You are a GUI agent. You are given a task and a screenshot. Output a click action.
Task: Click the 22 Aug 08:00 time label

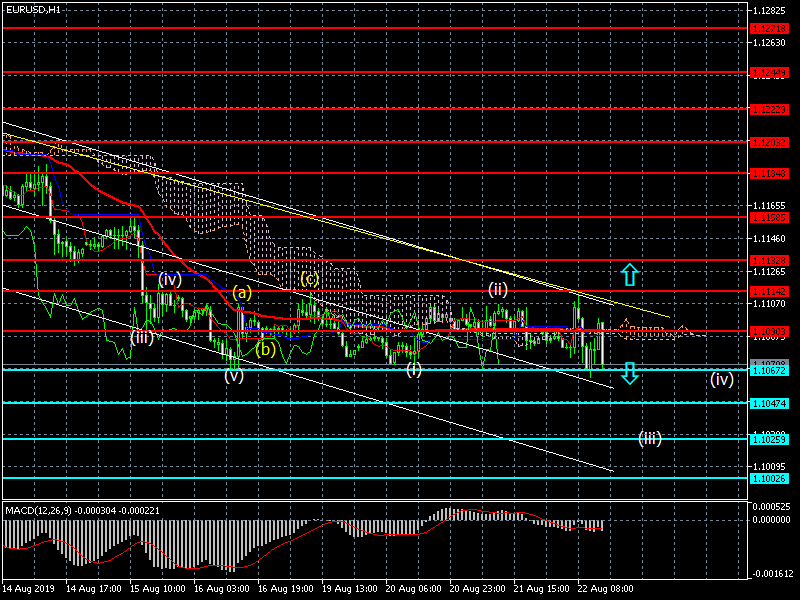[606, 589]
